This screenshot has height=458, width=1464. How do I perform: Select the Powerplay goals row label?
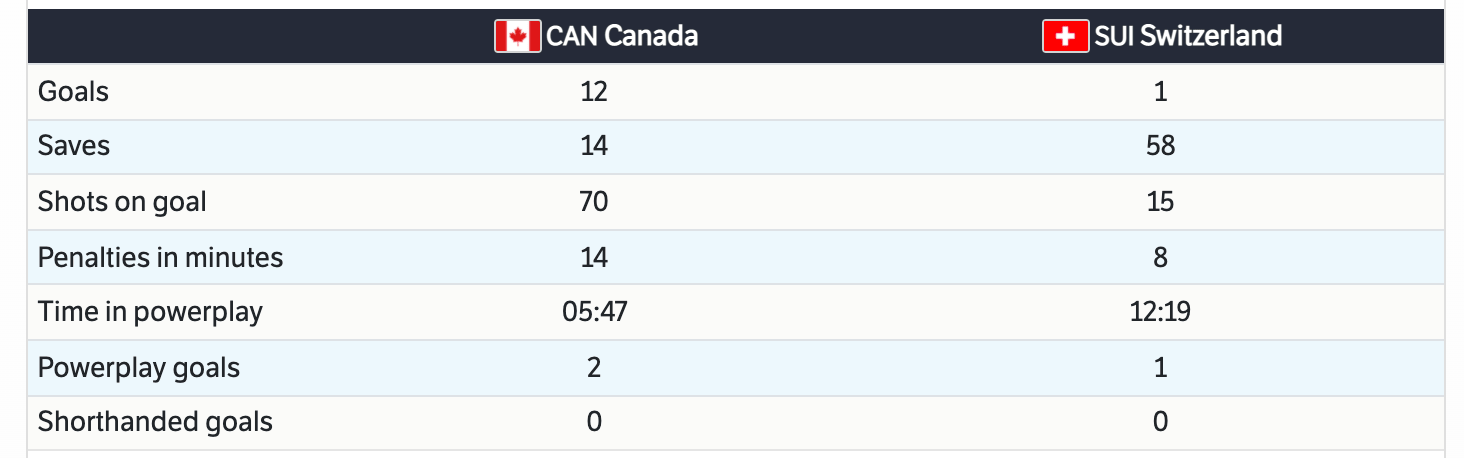tap(139, 368)
